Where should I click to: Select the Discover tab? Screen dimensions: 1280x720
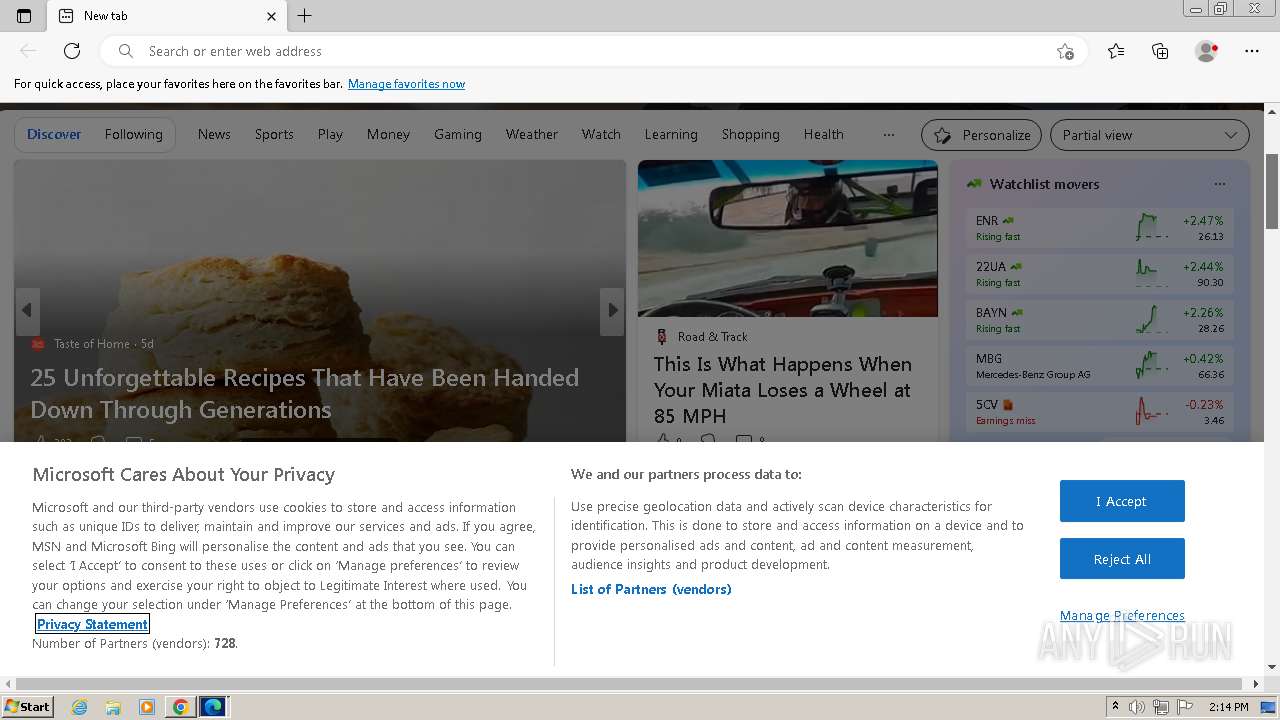click(54, 134)
